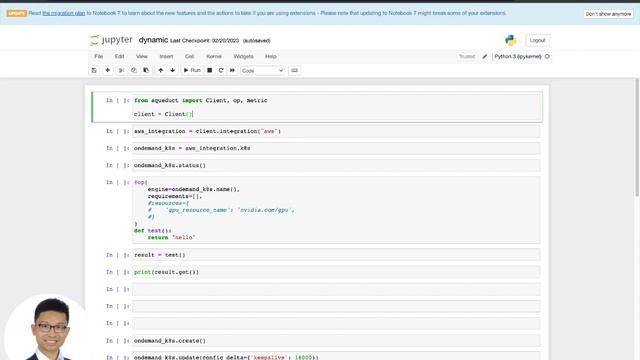Screen dimensions: 640x360
Task: Click the Python logo icon
Action: (511, 40)
